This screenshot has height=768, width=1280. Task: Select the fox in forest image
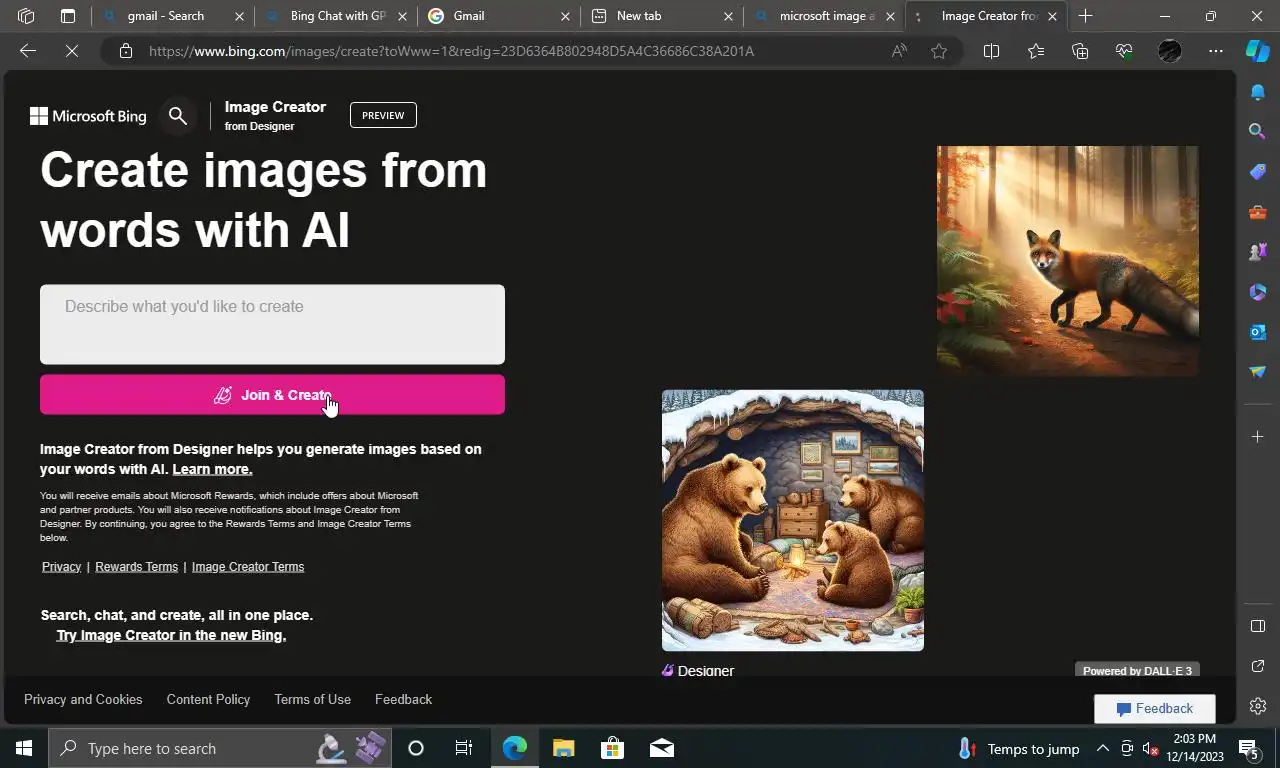pos(1067,261)
